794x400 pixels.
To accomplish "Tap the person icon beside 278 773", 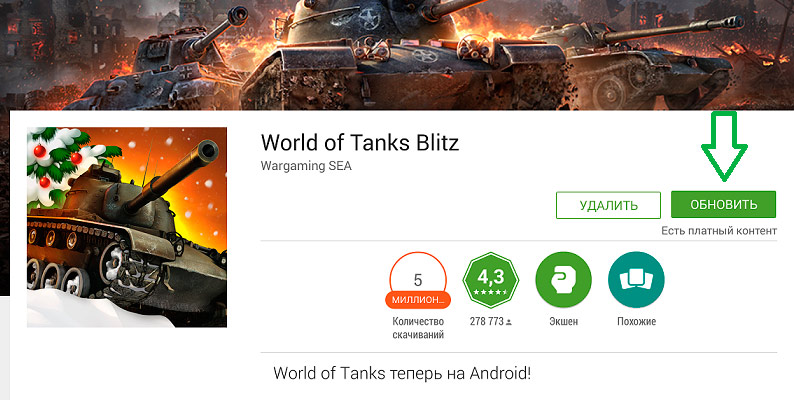I will click(508, 322).
